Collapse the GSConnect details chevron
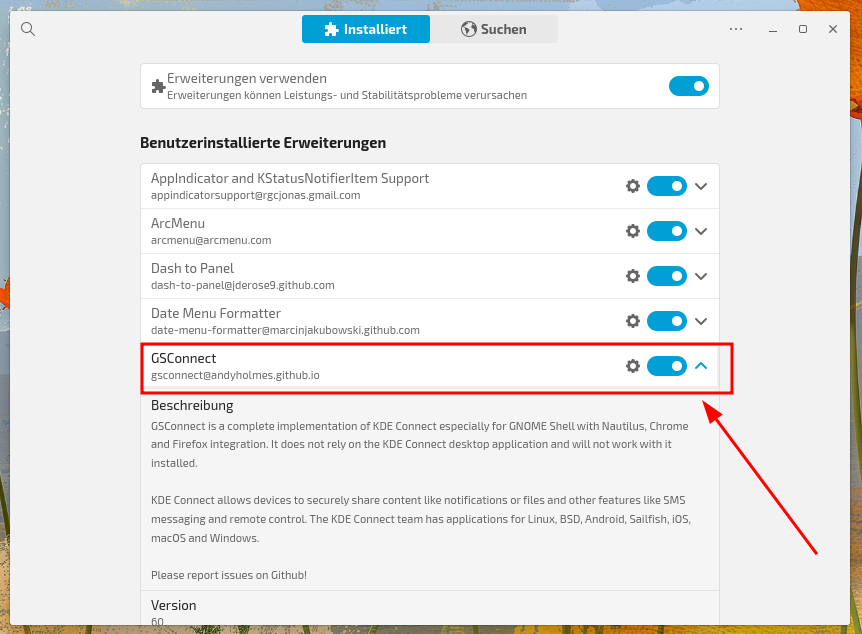Image resolution: width=862 pixels, height=634 pixels. [x=701, y=366]
